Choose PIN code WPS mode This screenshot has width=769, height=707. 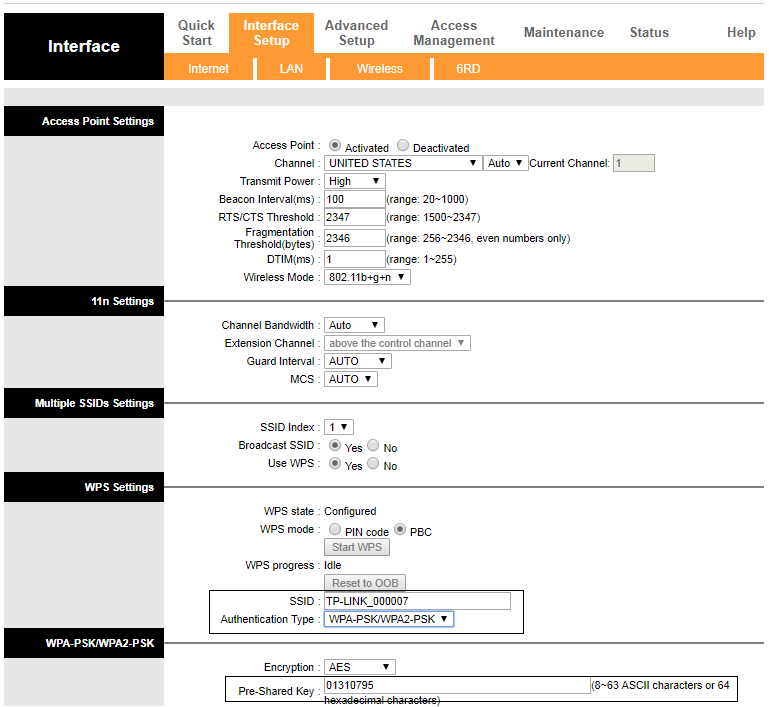click(x=334, y=530)
